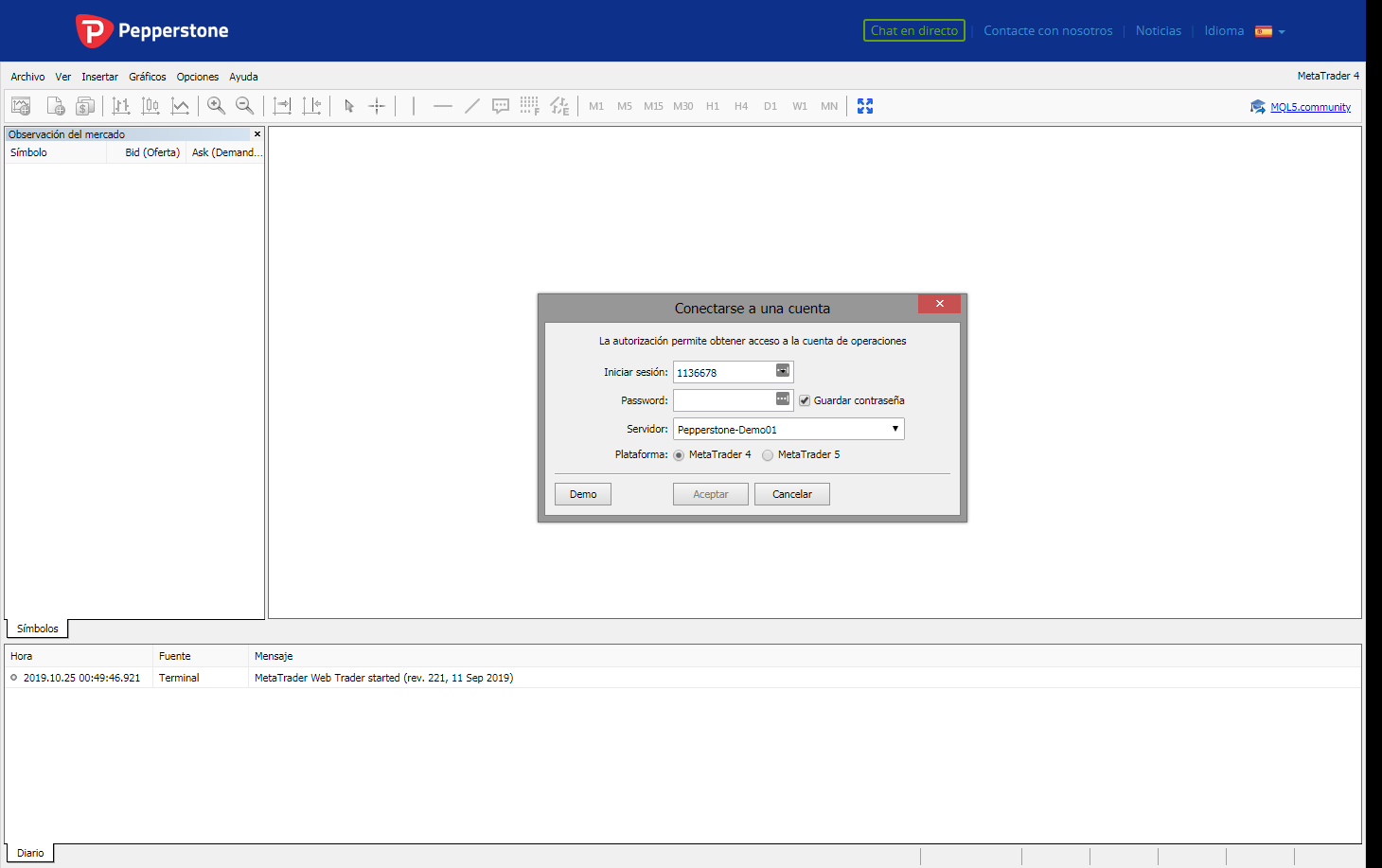
Task: Open the Opciones menu
Action: click(x=198, y=77)
